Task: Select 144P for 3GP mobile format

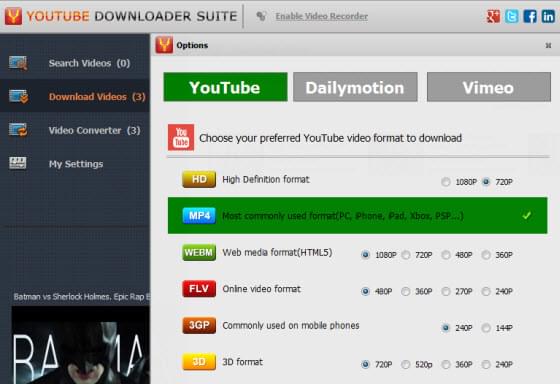Action: click(486, 328)
